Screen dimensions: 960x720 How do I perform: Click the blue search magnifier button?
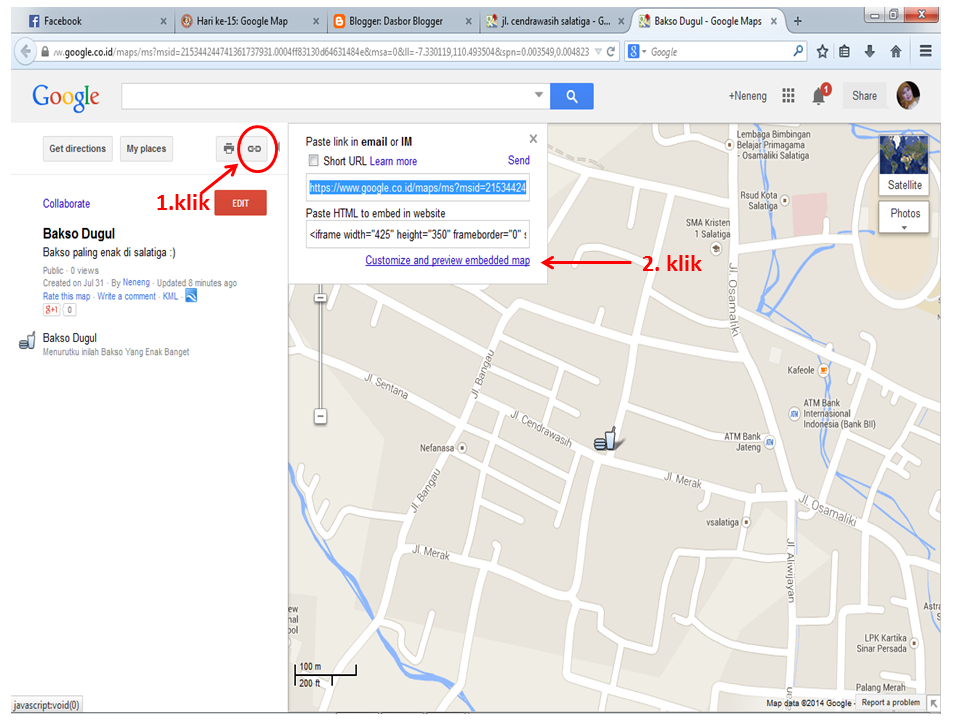click(x=571, y=96)
